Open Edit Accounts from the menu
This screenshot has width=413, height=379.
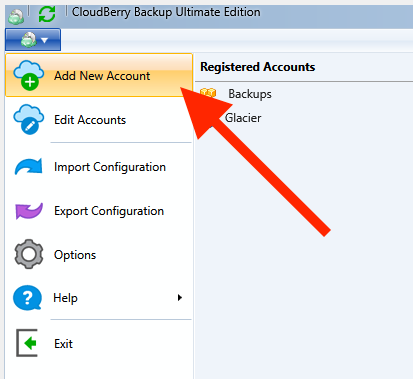tap(99, 120)
